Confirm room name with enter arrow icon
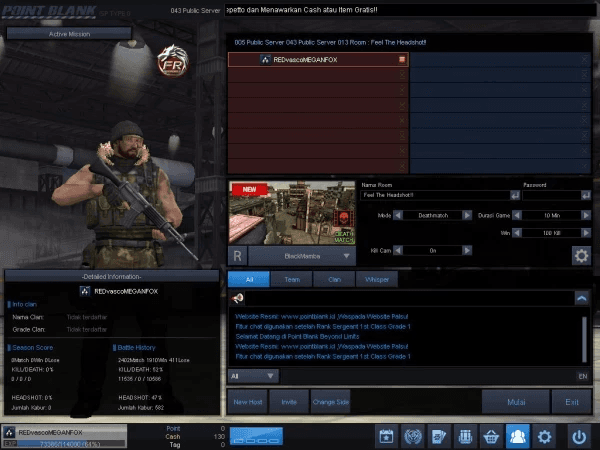Screen dimensions: 600x450 [515, 195]
